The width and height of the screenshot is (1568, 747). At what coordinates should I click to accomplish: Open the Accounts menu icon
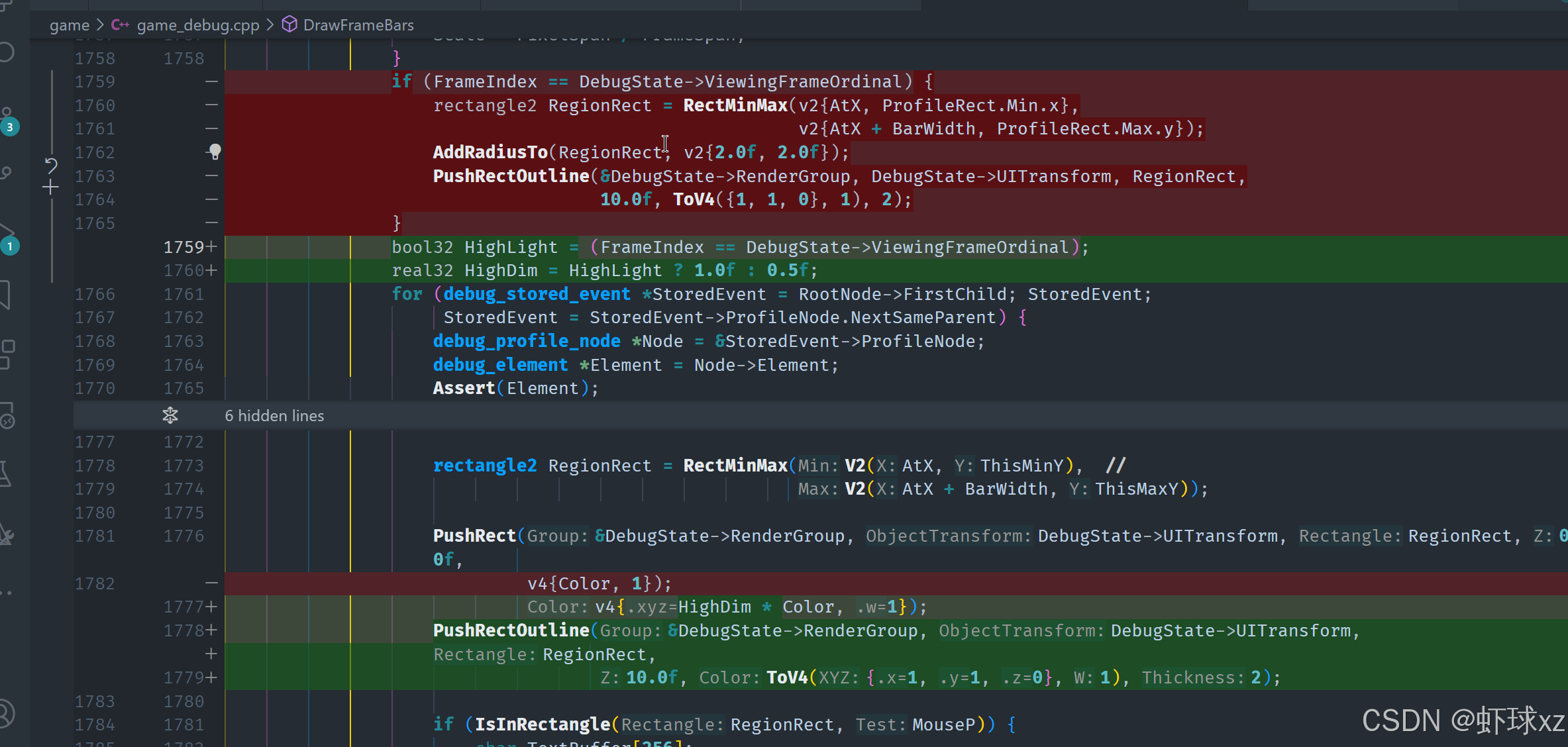[x=5, y=714]
